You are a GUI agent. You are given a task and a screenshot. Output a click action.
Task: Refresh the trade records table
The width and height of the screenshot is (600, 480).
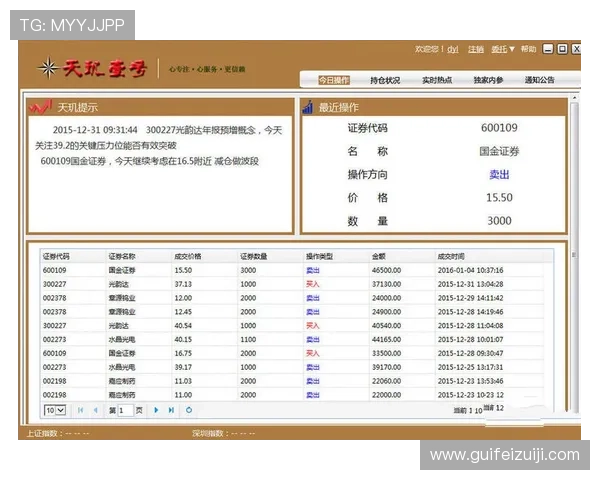(189, 410)
